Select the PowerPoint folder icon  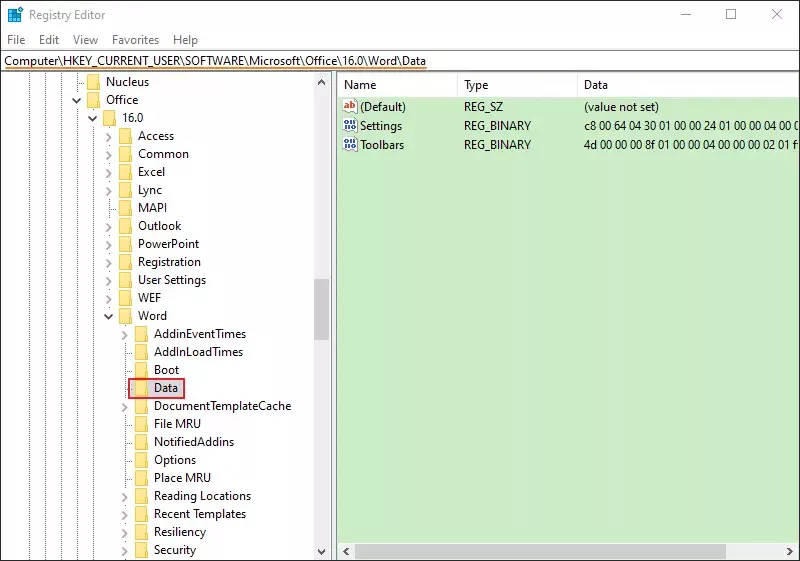pos(125,244)
